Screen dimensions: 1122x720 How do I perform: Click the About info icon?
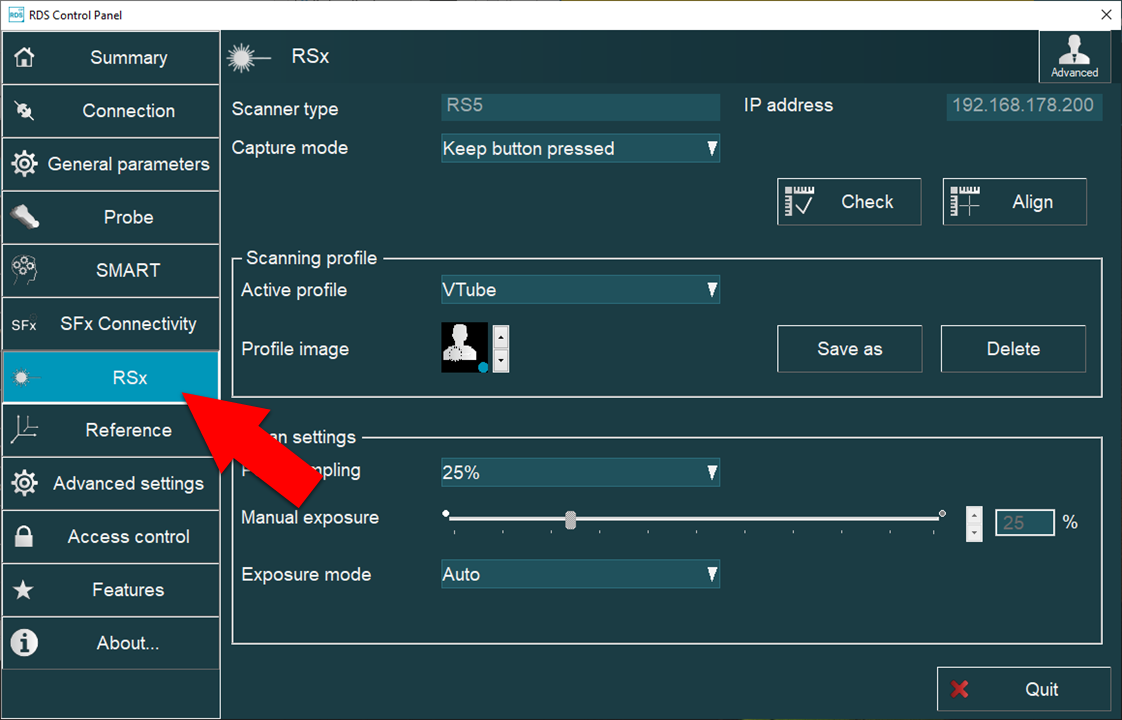pos(24,643)
